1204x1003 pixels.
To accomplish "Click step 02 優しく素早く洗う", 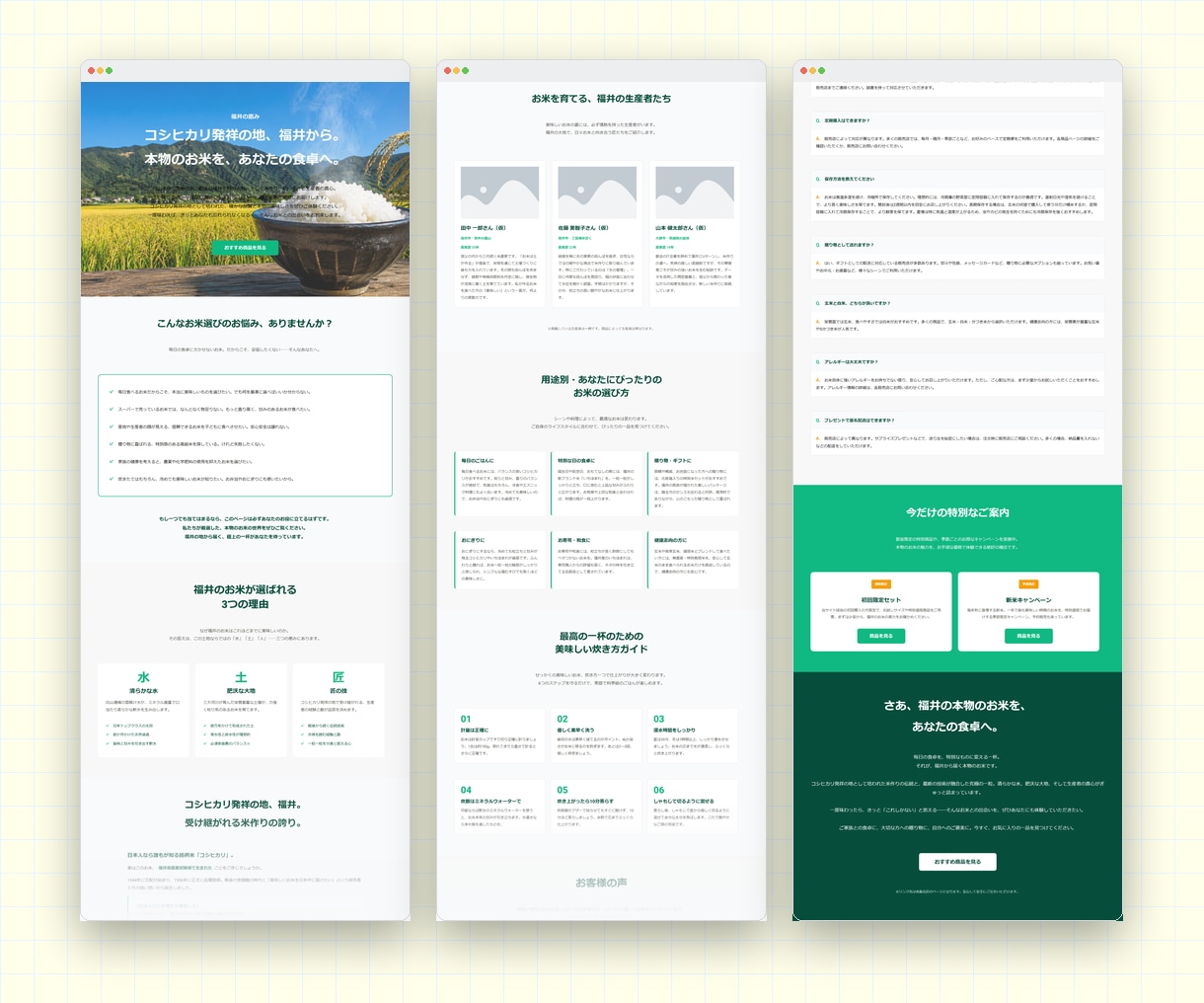I will point(597,734).
